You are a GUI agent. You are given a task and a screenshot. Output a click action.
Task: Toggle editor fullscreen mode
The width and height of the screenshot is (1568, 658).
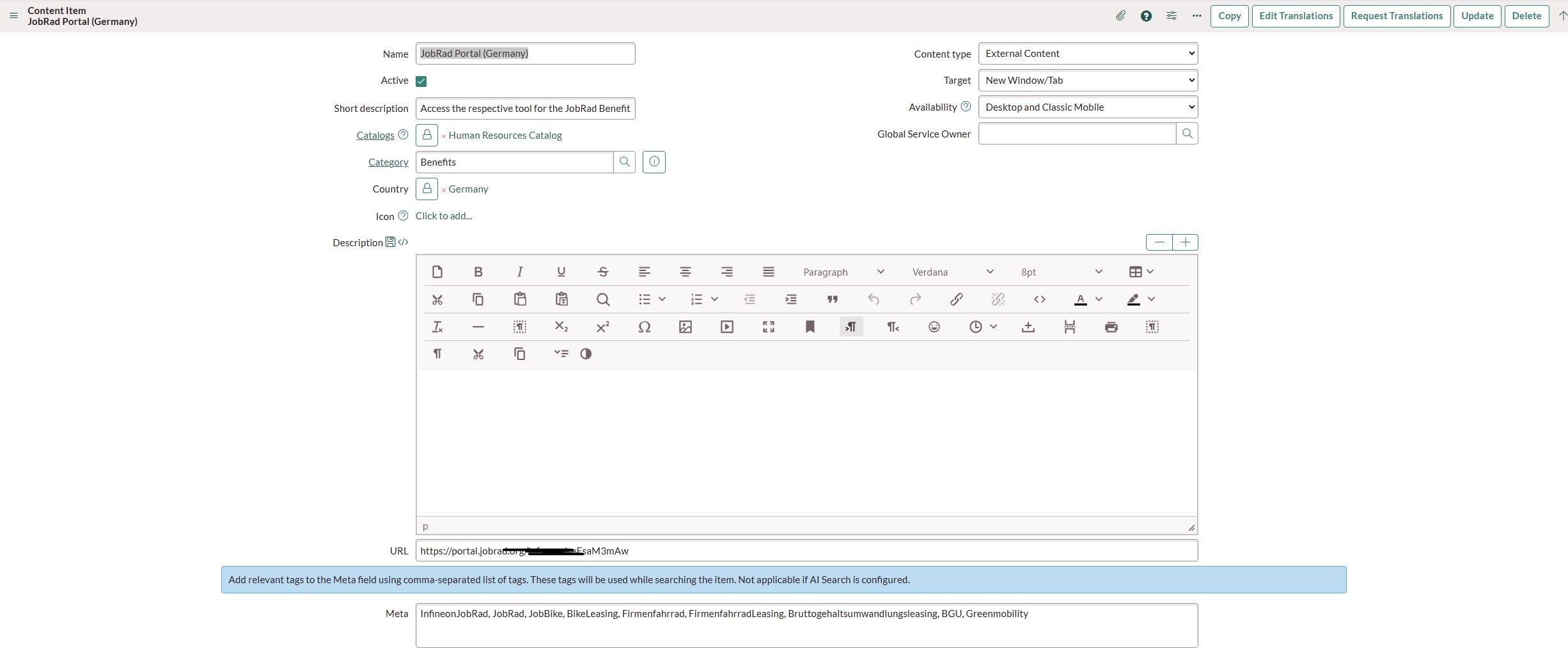coord(769,327)
